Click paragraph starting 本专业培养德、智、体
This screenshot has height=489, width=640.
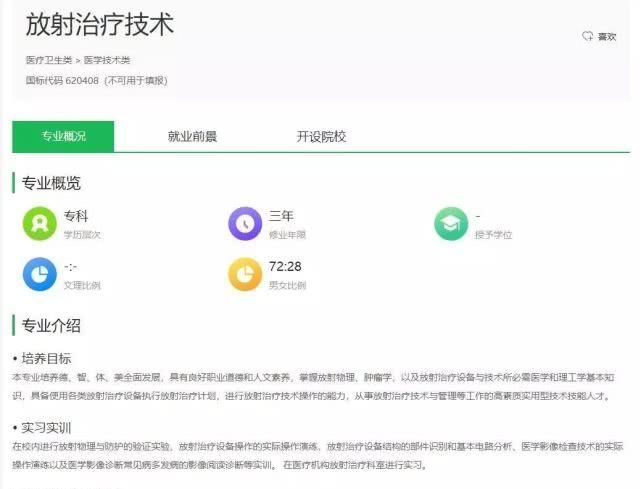(x=313, y=386)
